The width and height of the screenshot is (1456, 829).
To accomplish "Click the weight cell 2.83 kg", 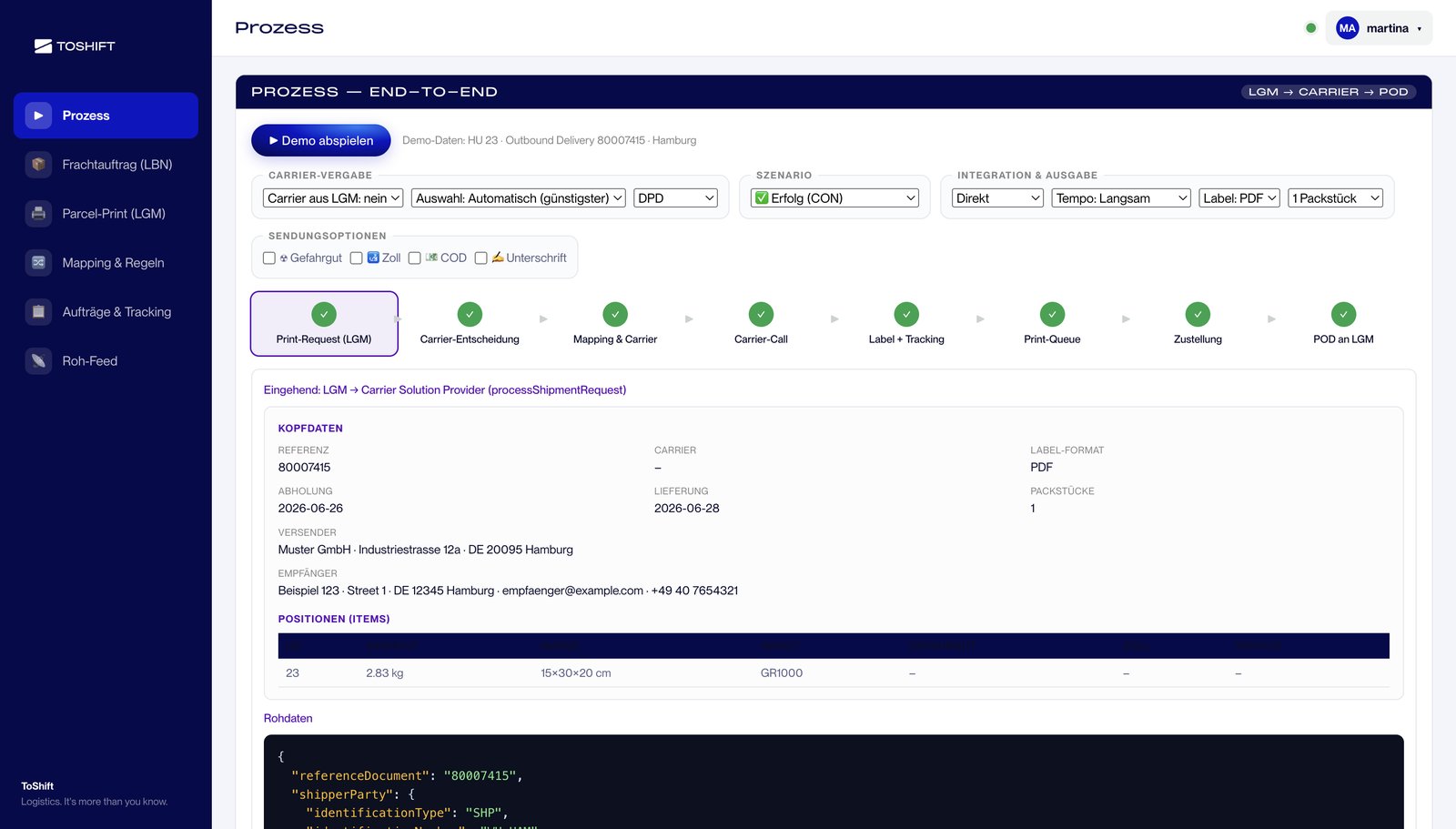I will pyautogui.click(x=384, y=673).
